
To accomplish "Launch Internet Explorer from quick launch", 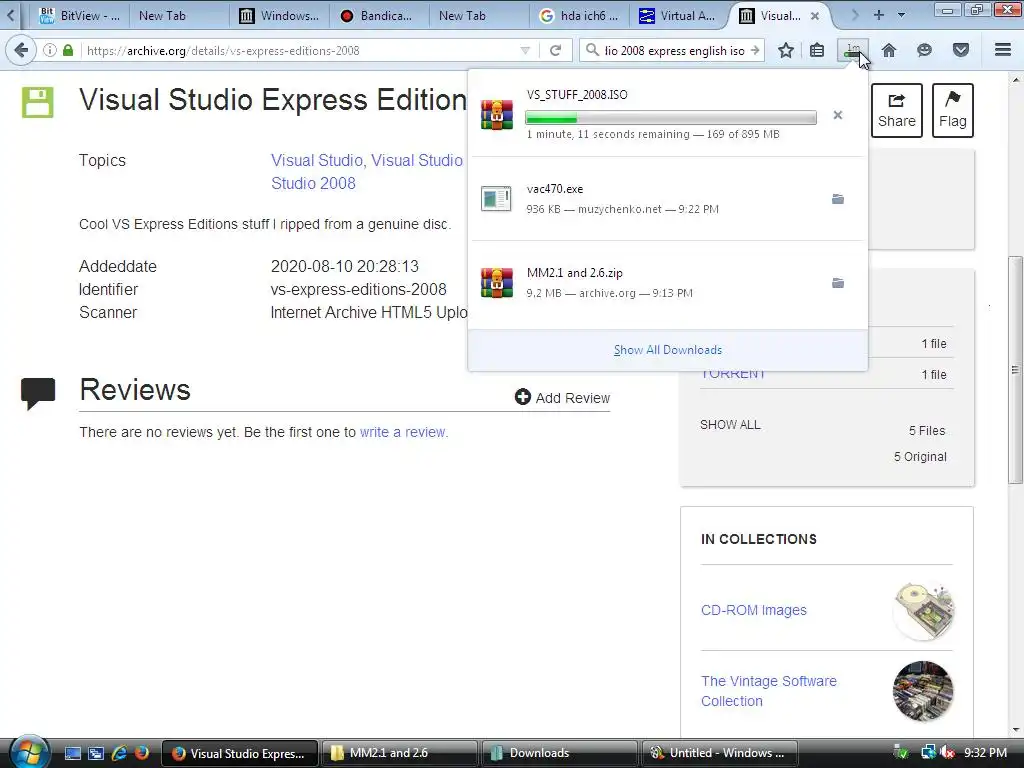I will (x=119, y=753).
